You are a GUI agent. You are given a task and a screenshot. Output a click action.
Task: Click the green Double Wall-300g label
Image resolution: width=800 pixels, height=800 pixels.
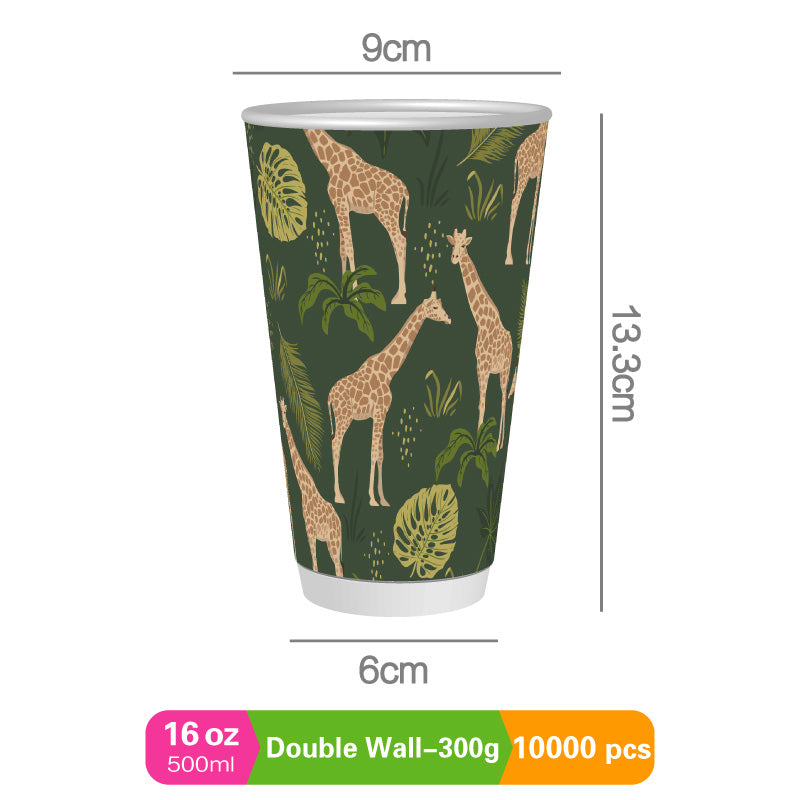pyautogui.click(x=382, y=748)
